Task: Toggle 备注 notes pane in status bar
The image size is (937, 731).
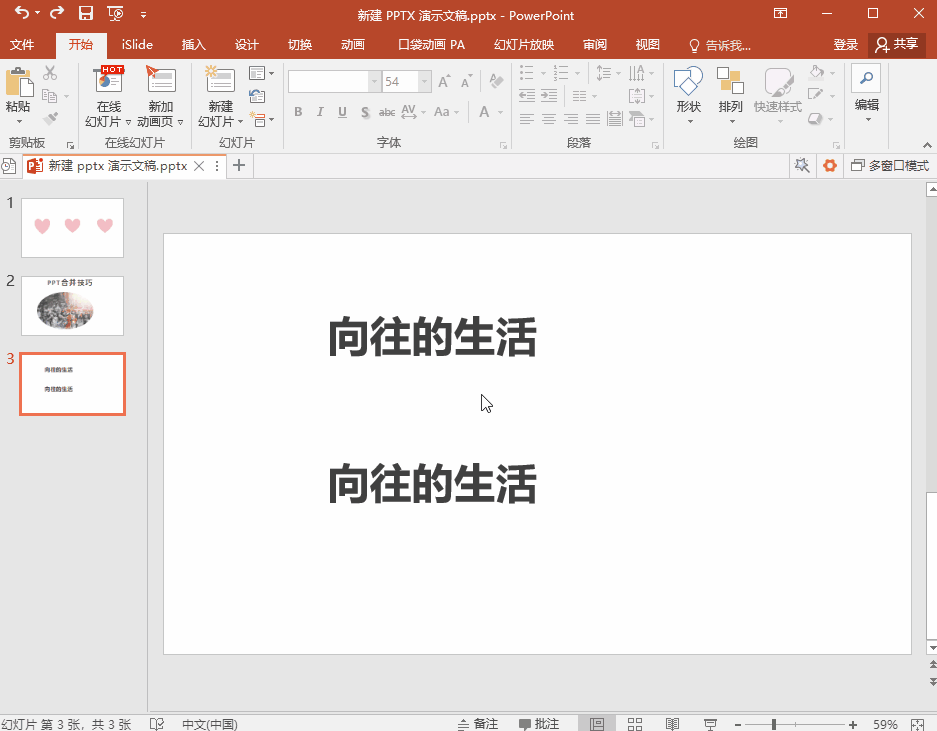Action: click(x=477, y=724)
